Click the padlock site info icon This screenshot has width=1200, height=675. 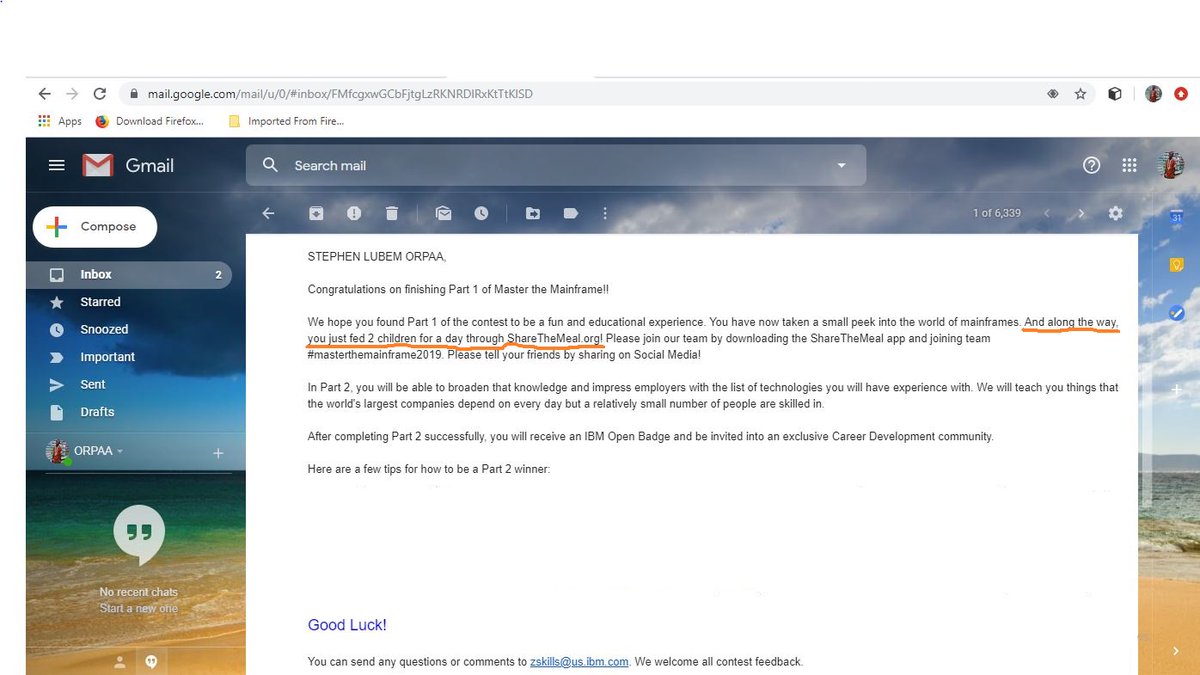tap(134, 94)
